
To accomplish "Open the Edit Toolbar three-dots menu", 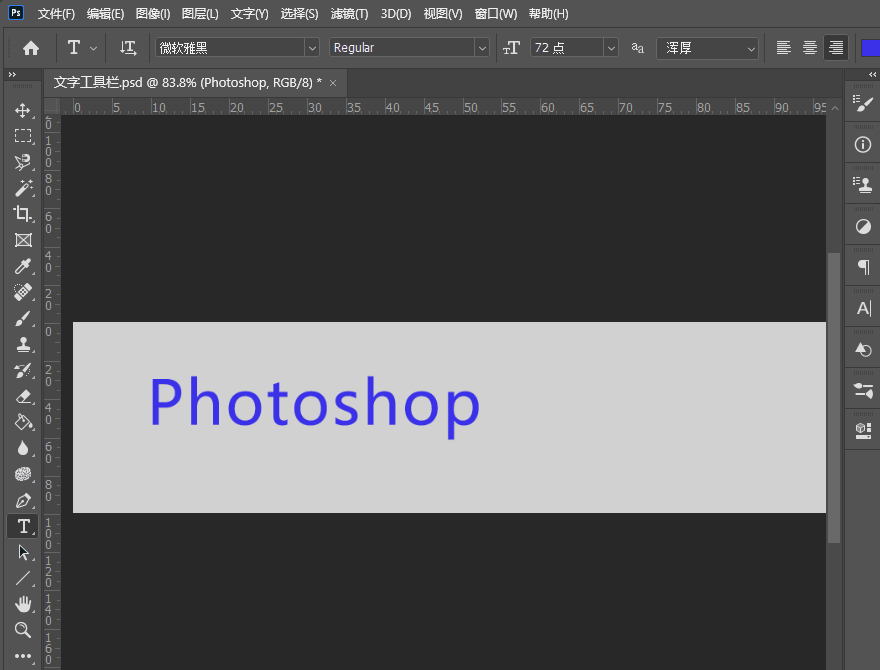I will click(x=22, y=655).
